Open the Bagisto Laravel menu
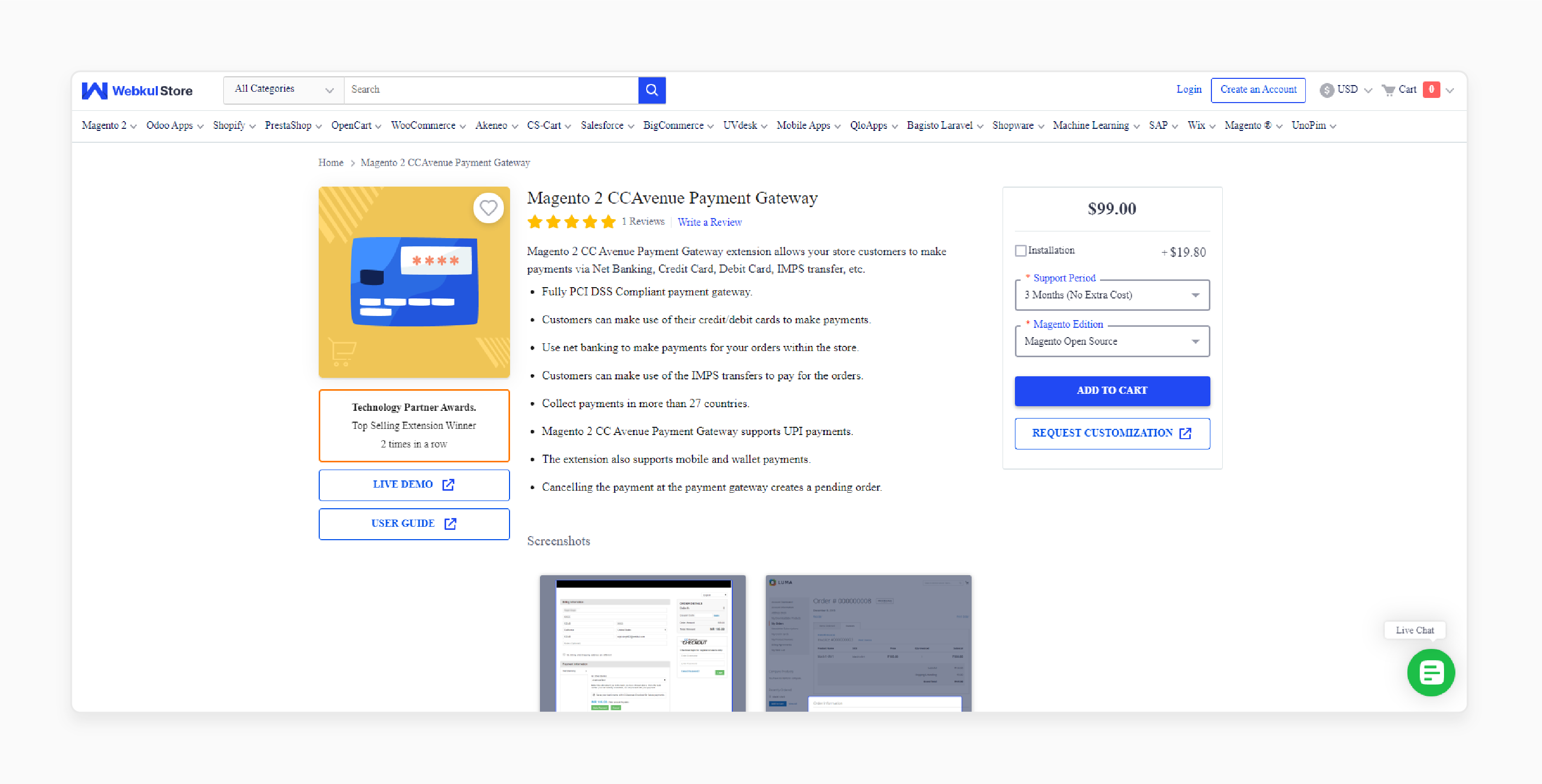 pyautogui.click(x=945, y=126)
